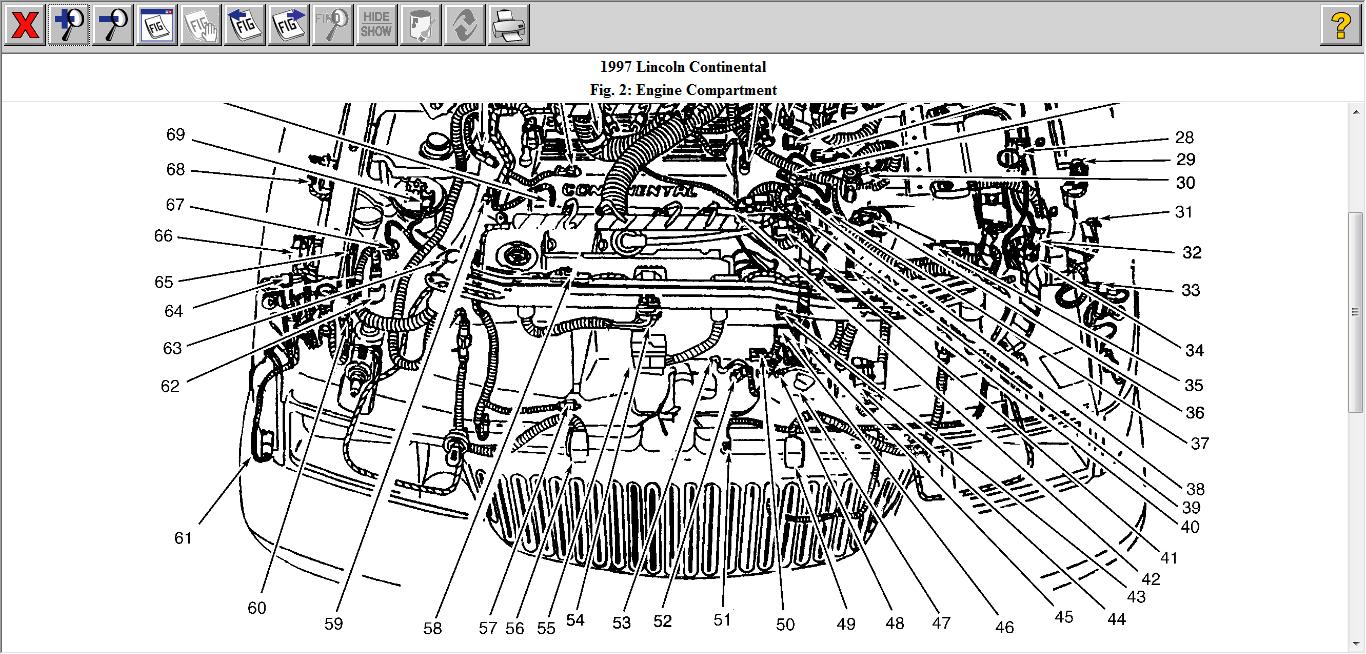The image size is (1366, 654).
Task: Open figure in window icon
Action: [x=157, y=25]
